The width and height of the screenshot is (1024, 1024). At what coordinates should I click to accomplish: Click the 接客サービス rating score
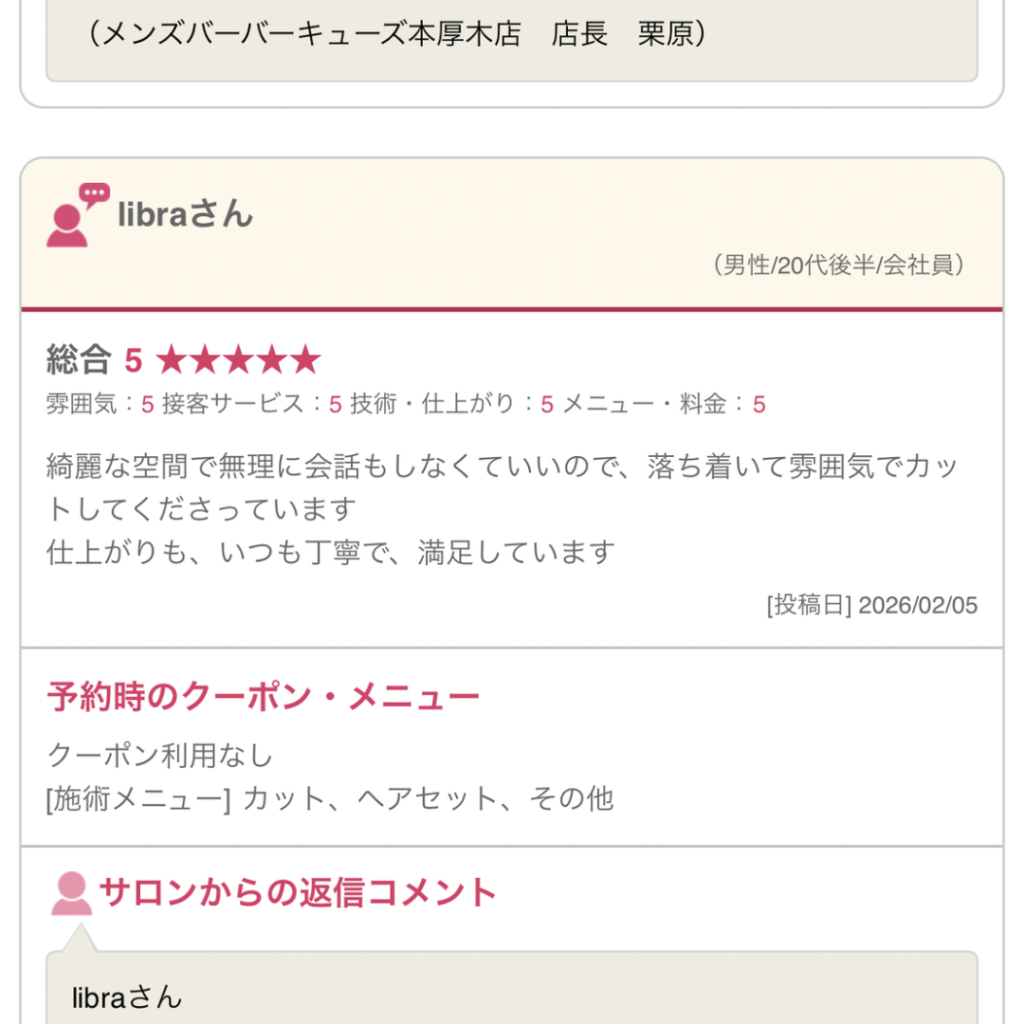click(335, 404)
